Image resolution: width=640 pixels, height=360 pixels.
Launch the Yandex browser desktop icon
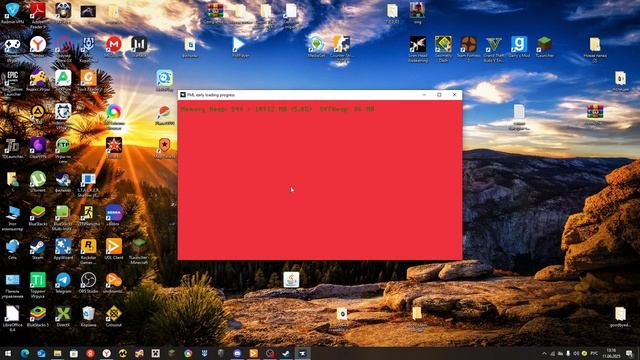coord(38,46)
